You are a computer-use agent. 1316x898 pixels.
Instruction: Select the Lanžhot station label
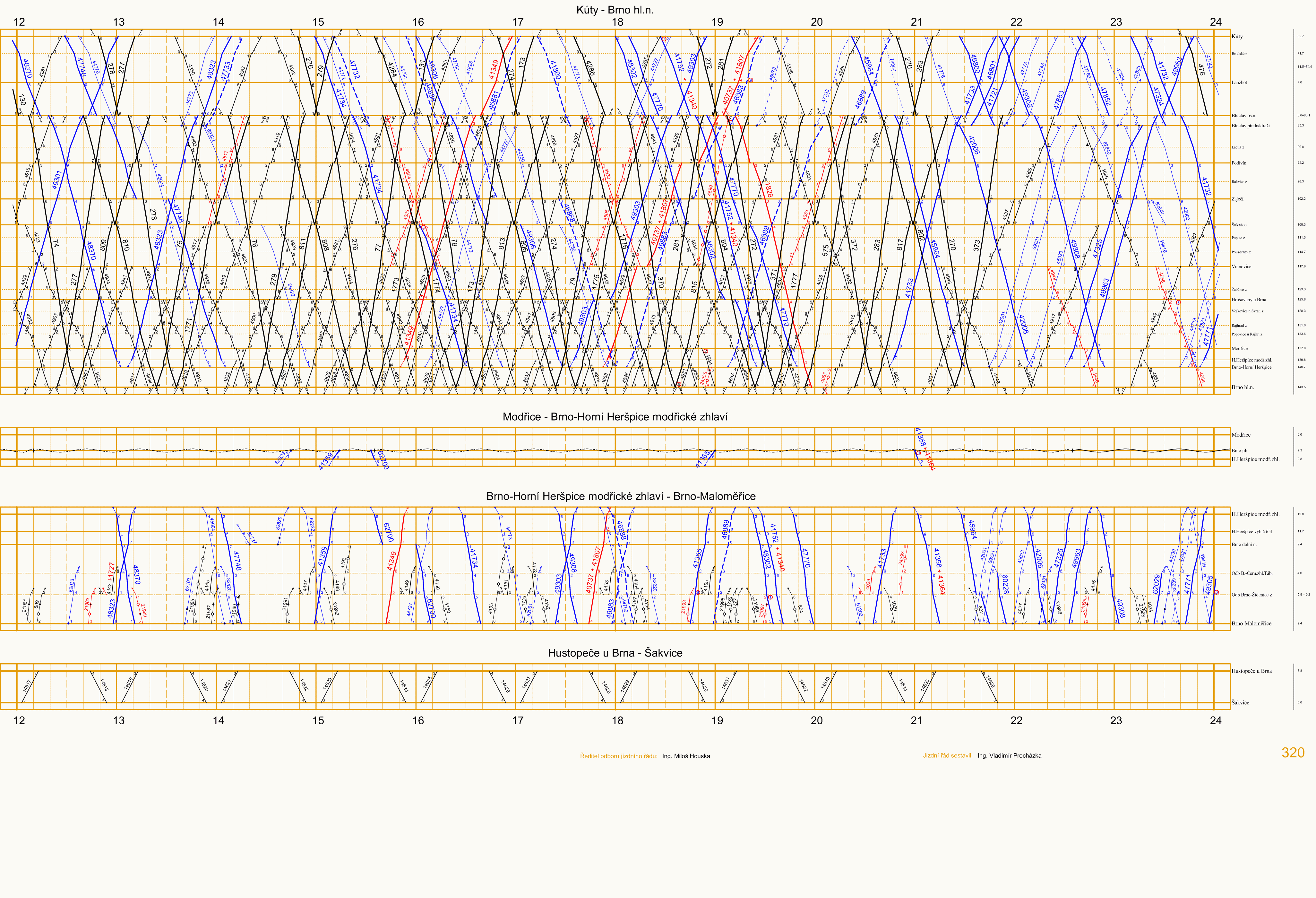(x=1239, y=83)
